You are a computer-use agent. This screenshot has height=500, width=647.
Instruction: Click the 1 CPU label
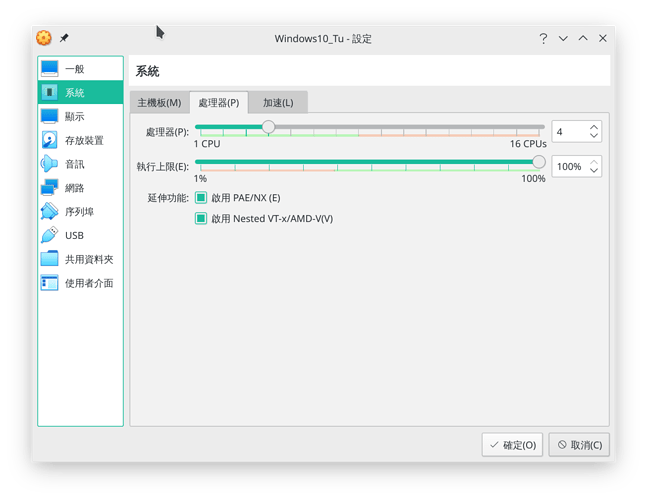pos(207,144)
